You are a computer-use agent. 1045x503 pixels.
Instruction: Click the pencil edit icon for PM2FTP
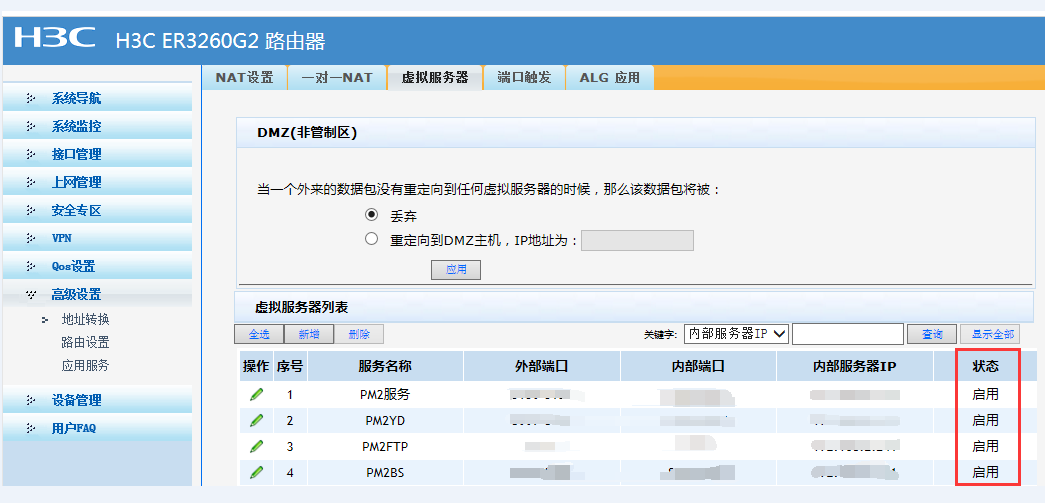[x=256, y=446]
